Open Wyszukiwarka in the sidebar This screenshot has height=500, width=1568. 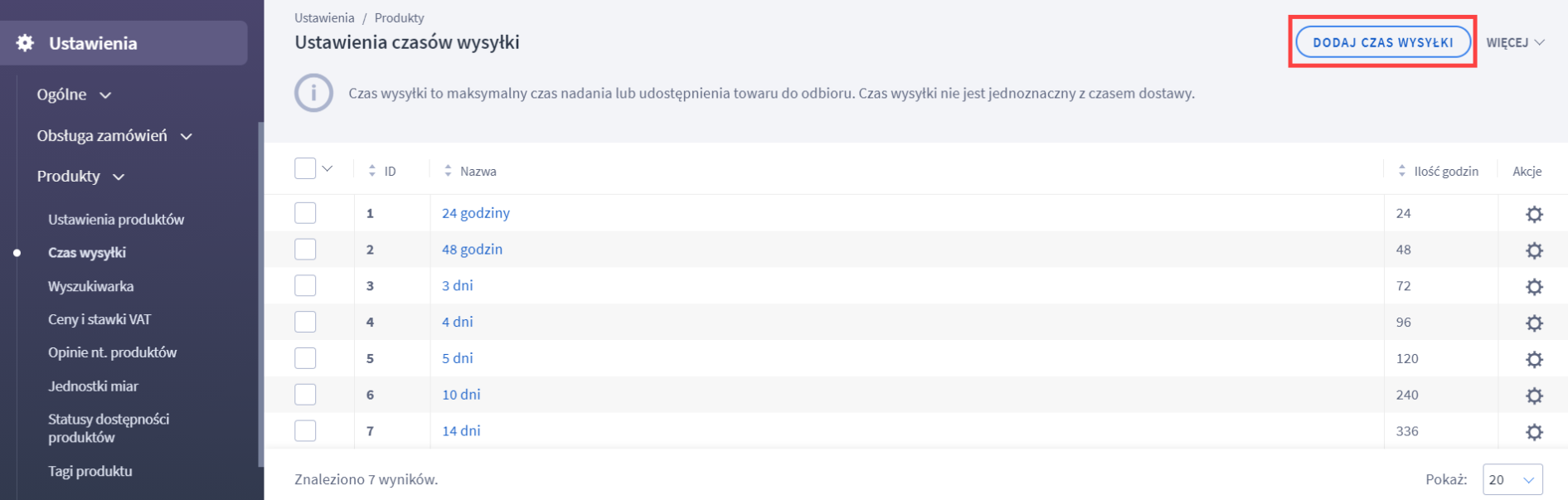(90, 286)
